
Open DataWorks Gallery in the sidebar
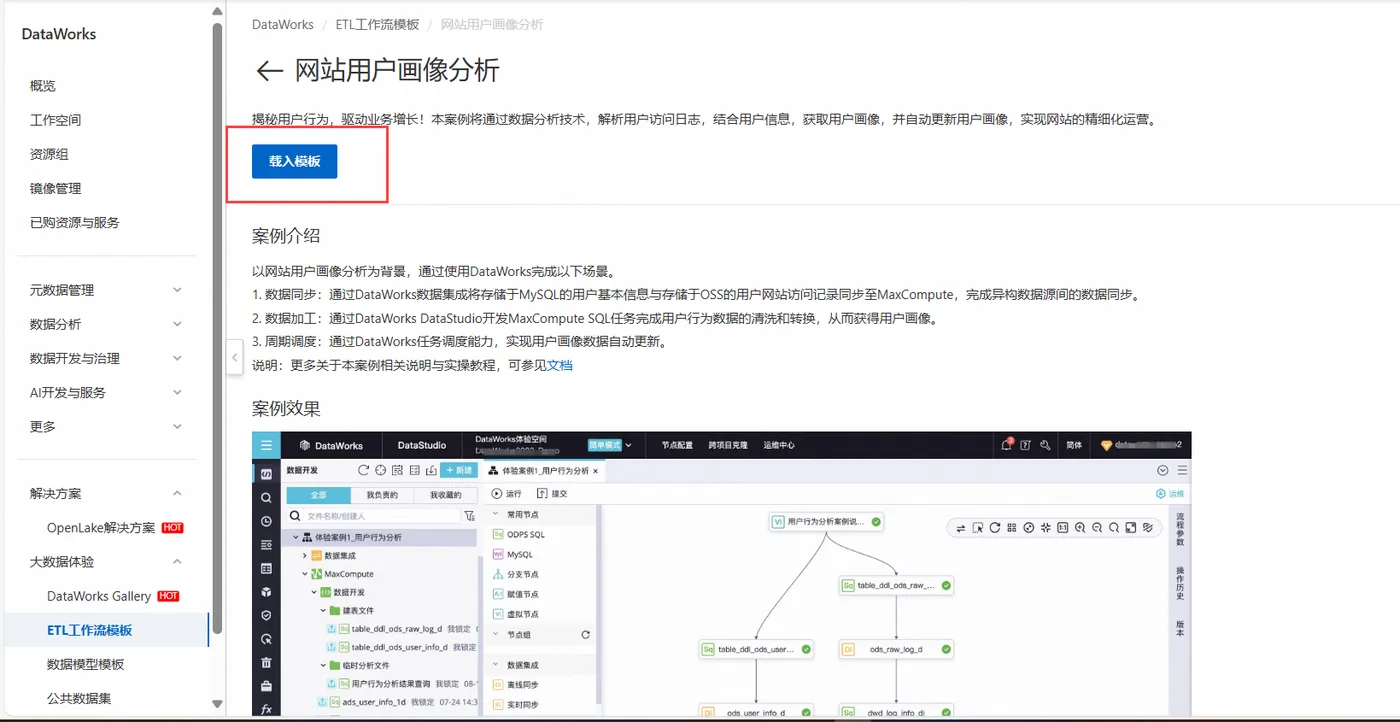pyautogui.click(x=99, y=596)
